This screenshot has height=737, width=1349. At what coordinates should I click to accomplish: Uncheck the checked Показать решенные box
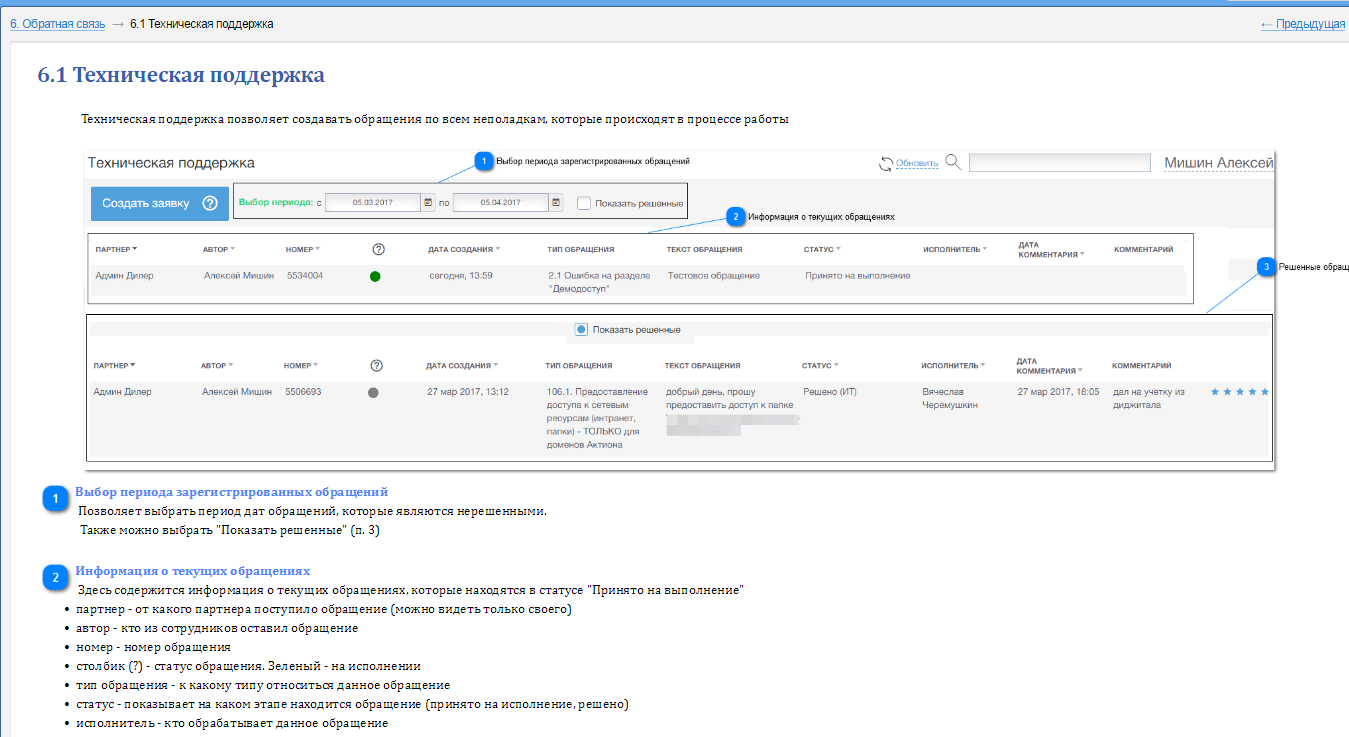coord(581,329)
